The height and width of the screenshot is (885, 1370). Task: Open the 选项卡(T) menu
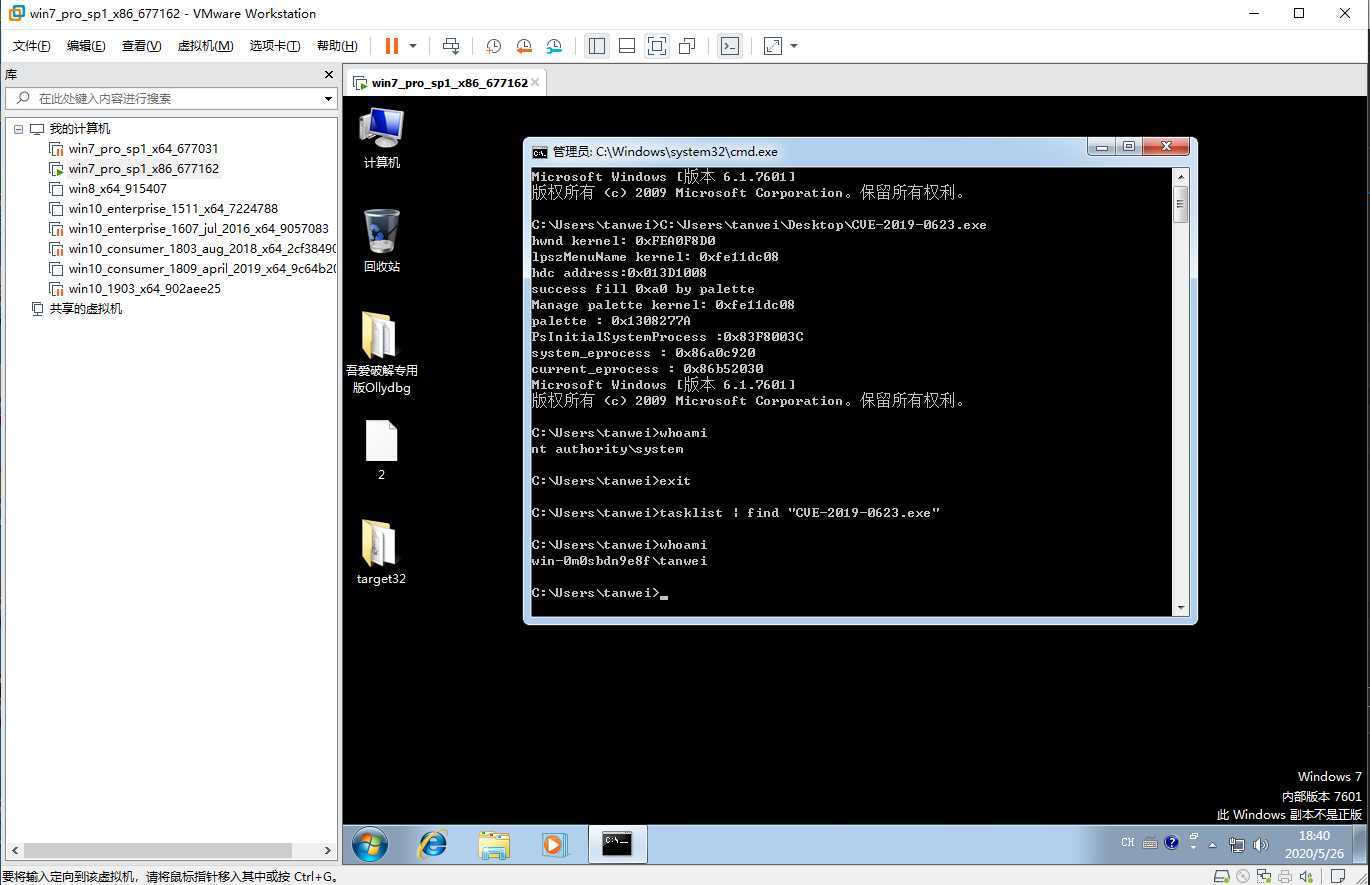(x=275, y=46)
